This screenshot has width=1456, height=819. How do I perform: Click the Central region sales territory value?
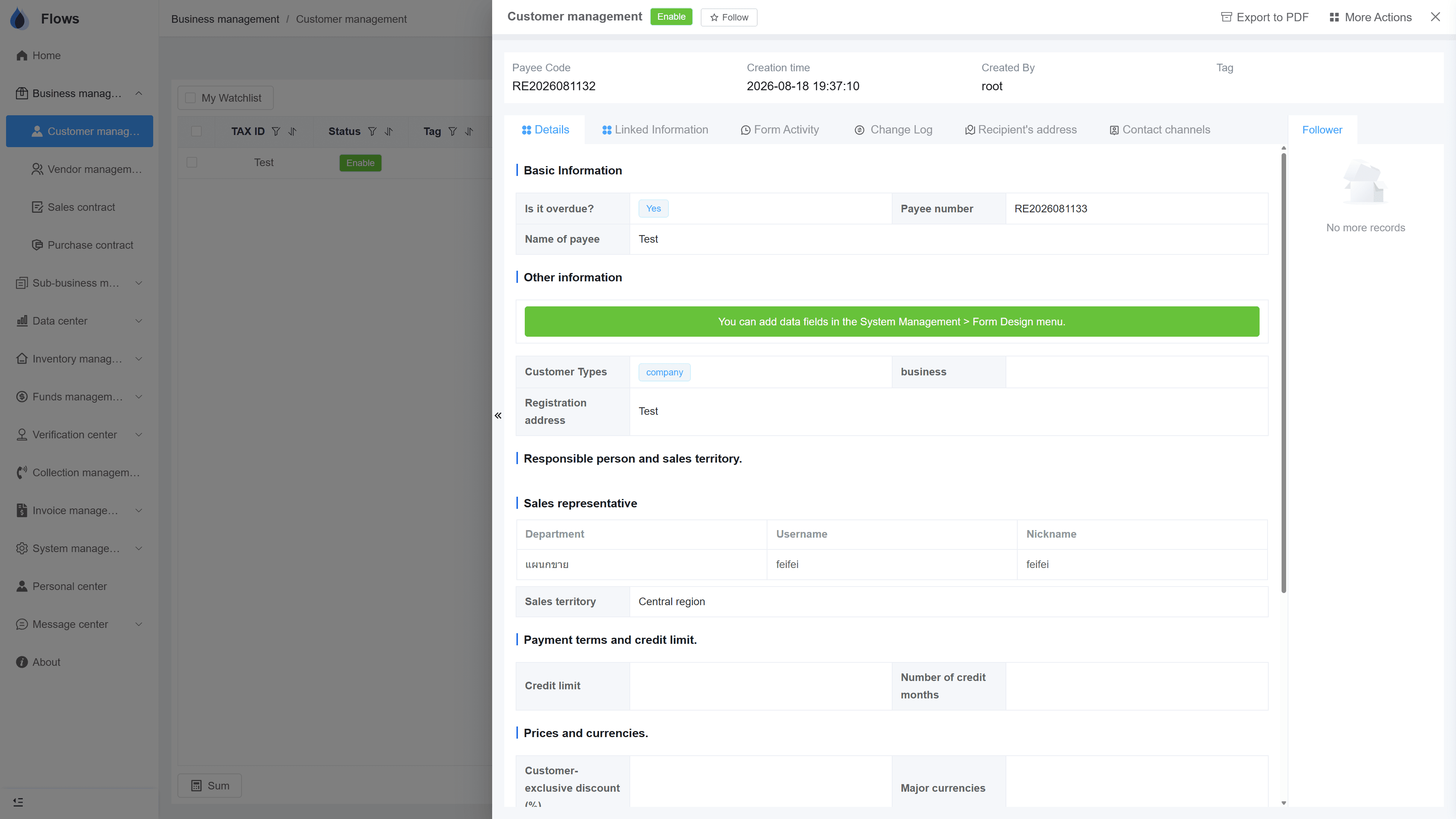point(672,601)
